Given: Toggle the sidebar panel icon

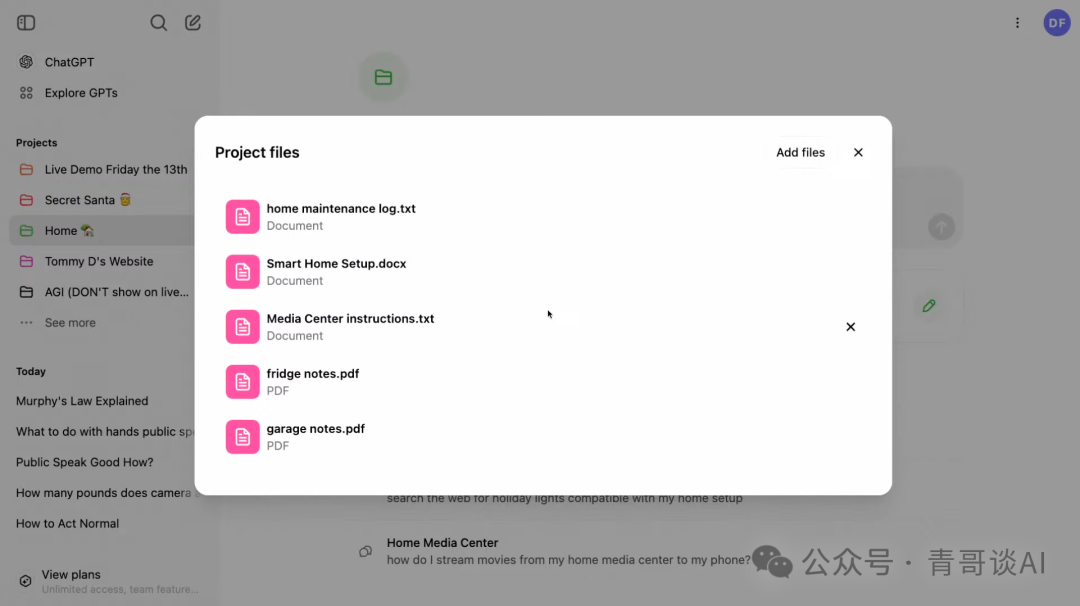Looking at the screenshot, I should point(27,23).
